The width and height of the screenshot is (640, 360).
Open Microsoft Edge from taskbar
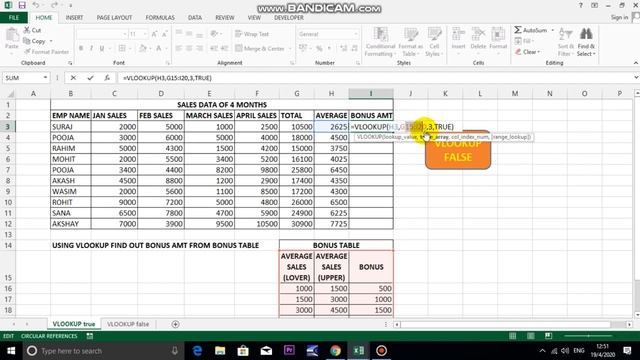(197, 351)
